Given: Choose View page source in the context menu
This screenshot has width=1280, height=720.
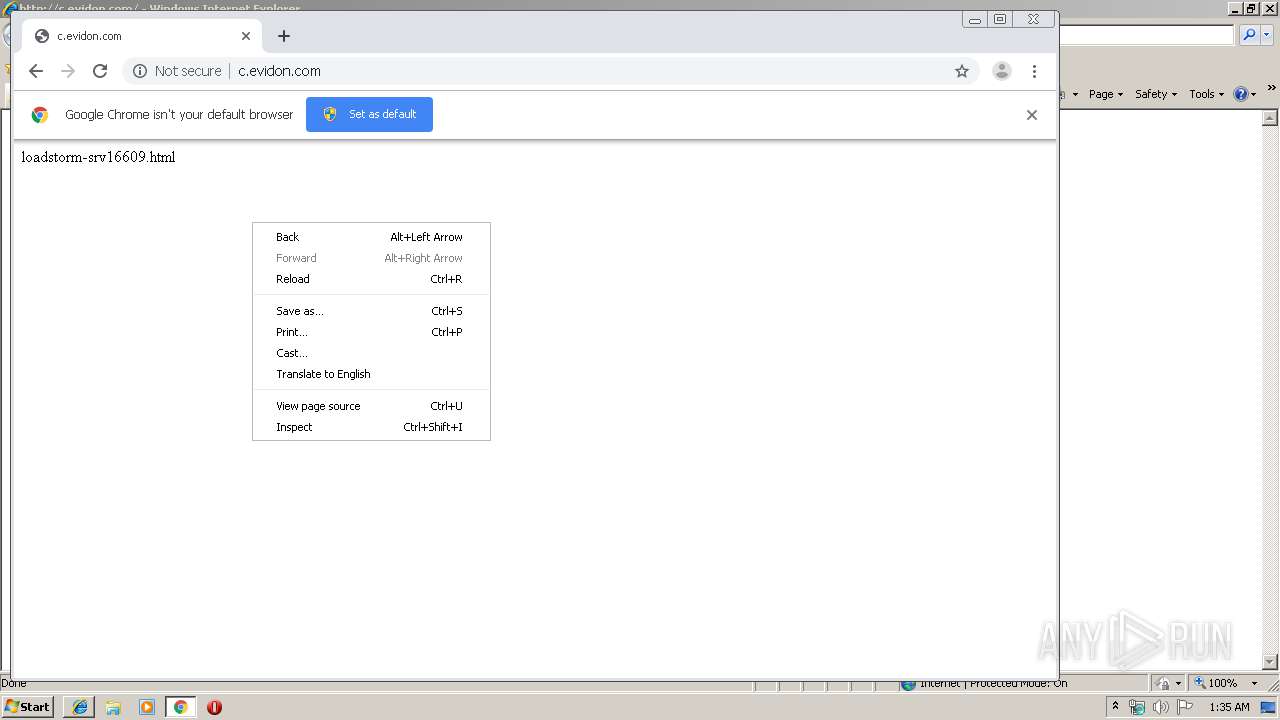Looking at the screenshot, I should [x=371, y=406].
